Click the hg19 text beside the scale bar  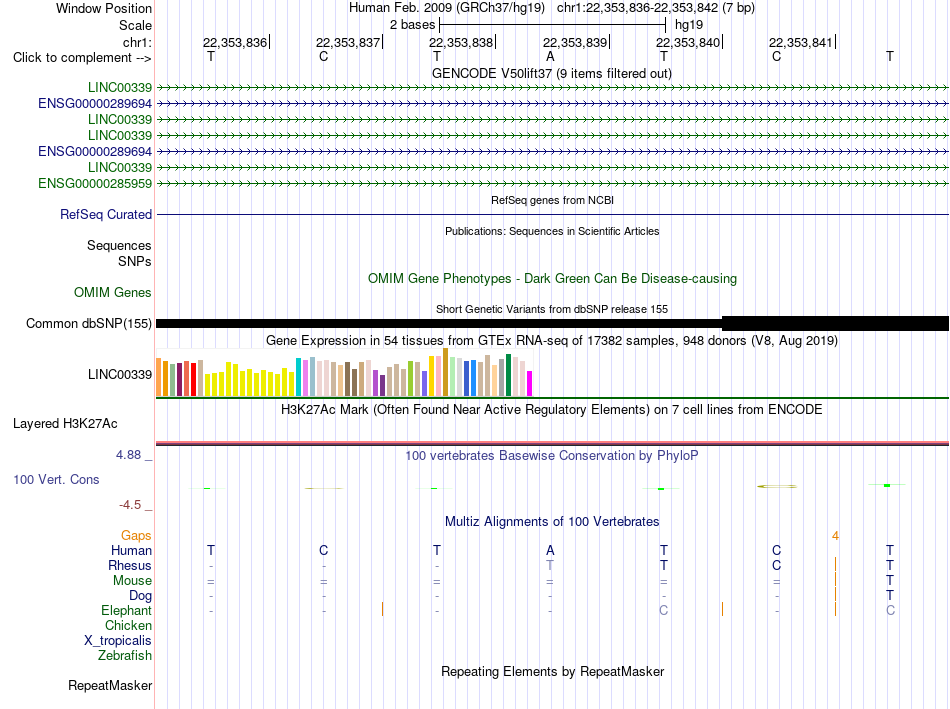(689, 25)
